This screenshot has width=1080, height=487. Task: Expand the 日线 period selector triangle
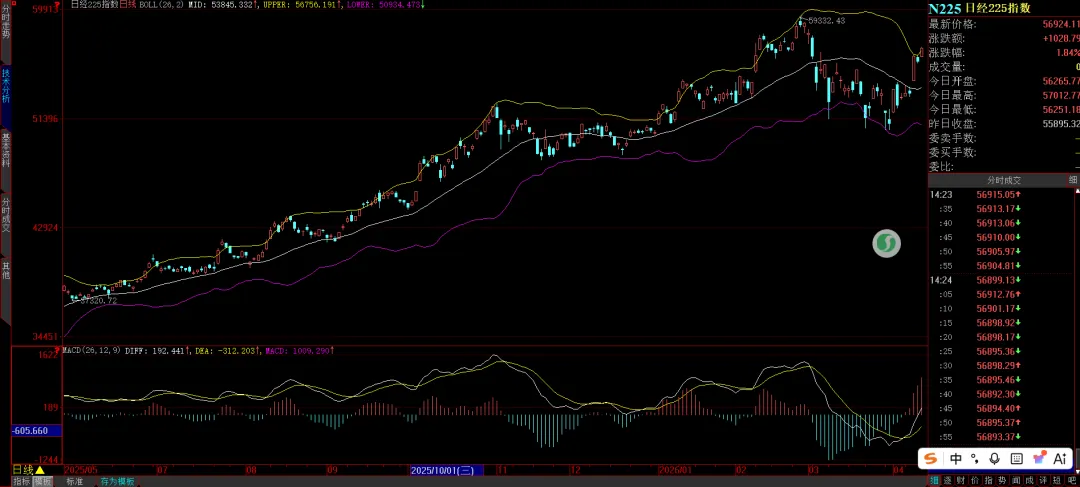40,471
